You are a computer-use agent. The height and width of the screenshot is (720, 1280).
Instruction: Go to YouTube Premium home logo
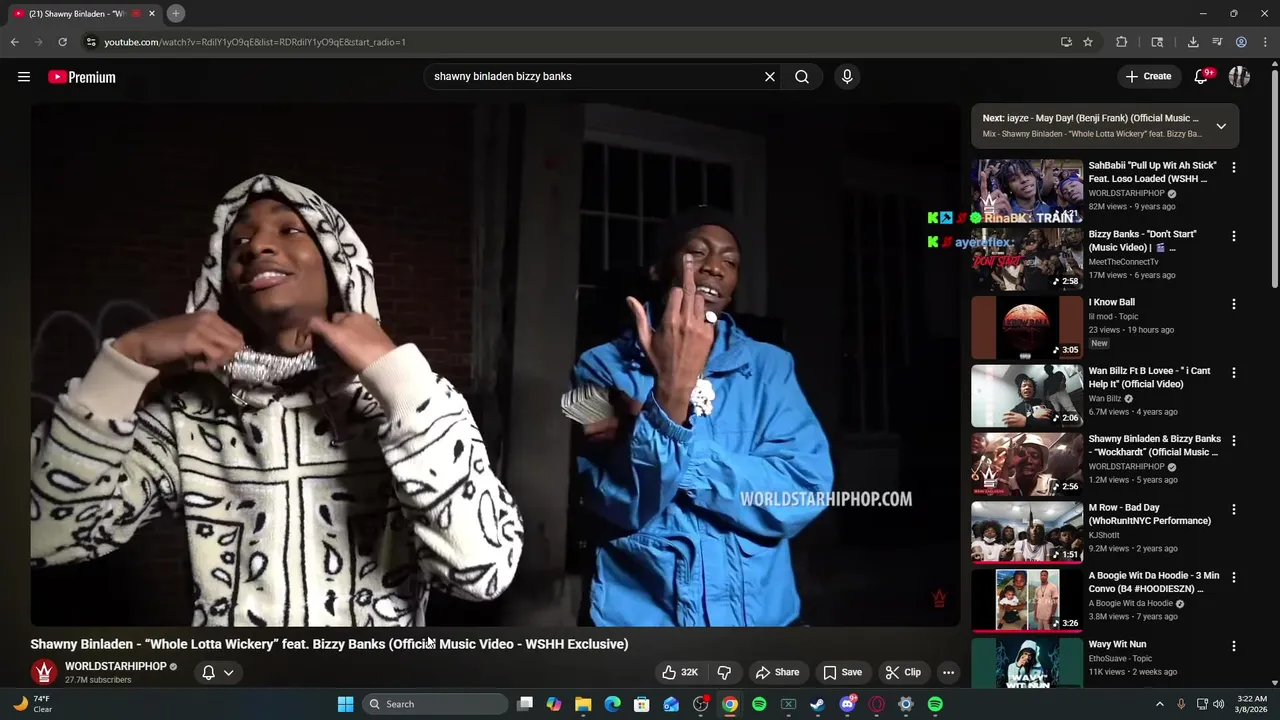[x=82, y=77]
